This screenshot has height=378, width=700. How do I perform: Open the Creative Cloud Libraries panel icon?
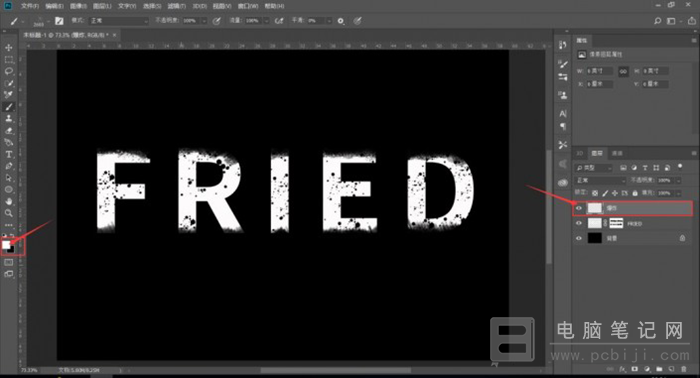(563, 182)
